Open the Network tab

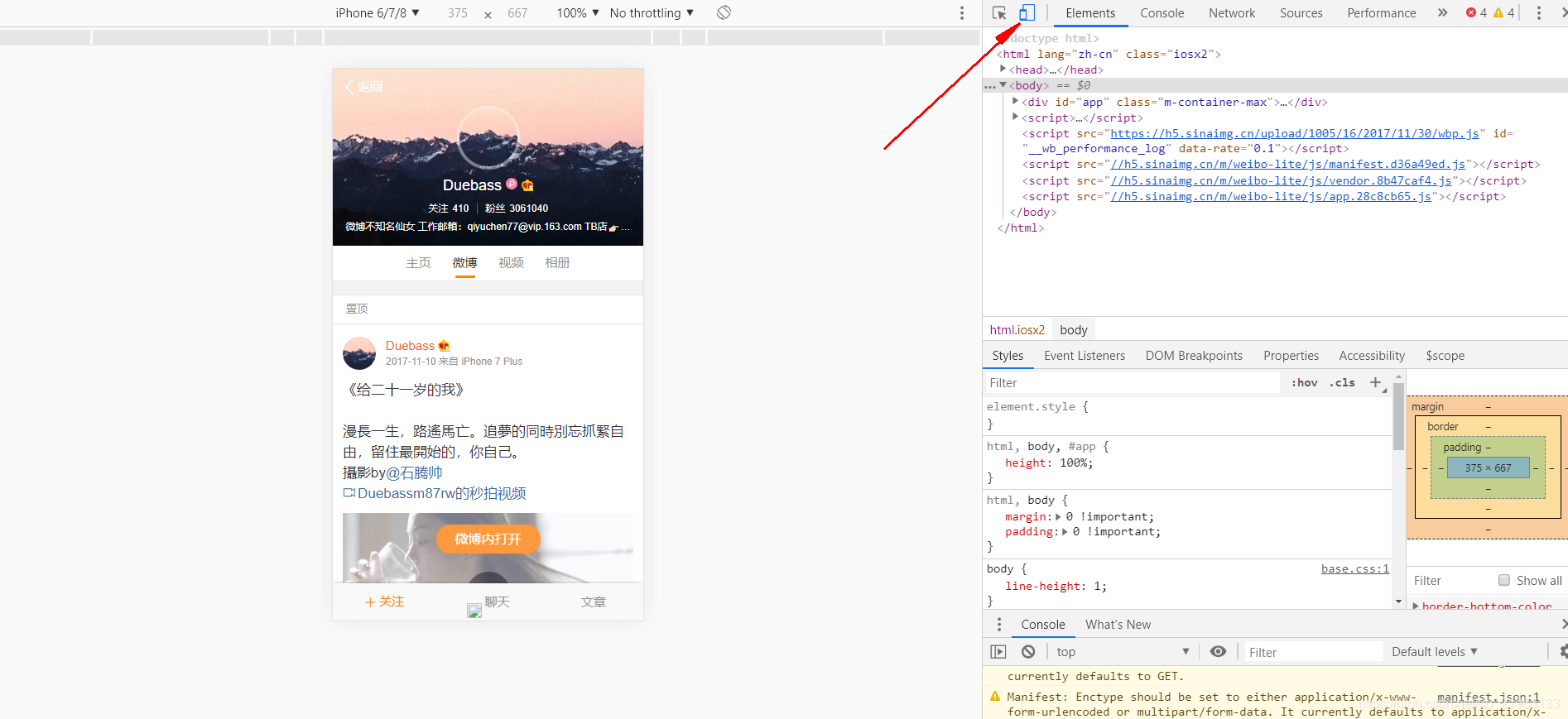coord(1232,12)
